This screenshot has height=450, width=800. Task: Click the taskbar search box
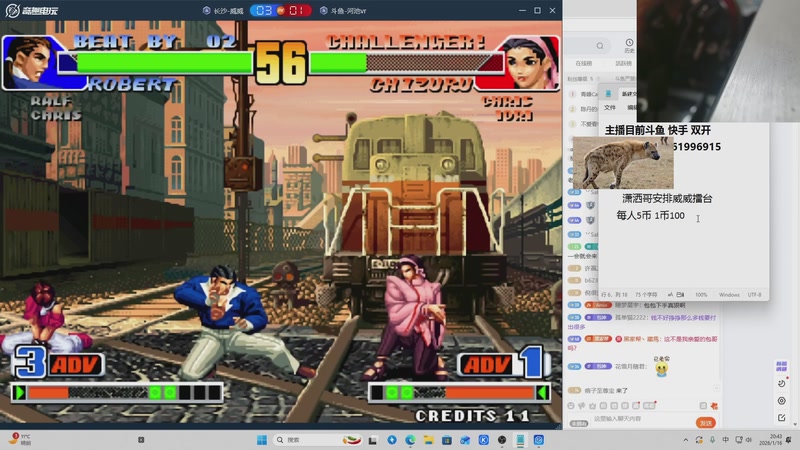tap(317, 440)
